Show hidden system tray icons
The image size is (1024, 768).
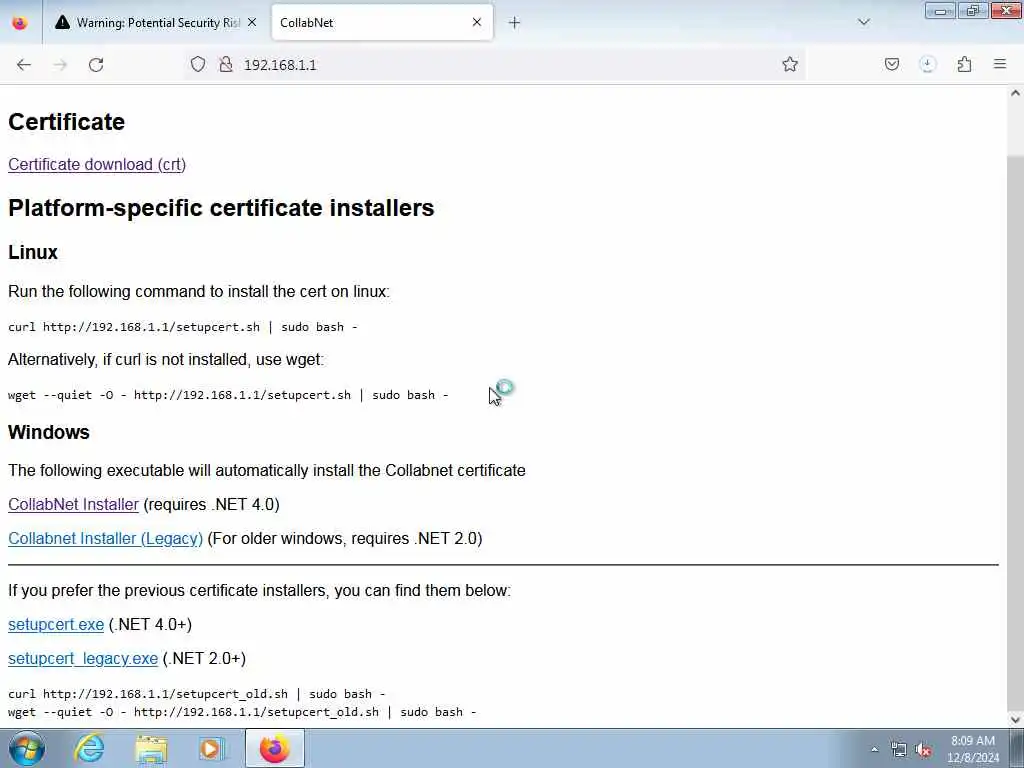pos(874,749)
